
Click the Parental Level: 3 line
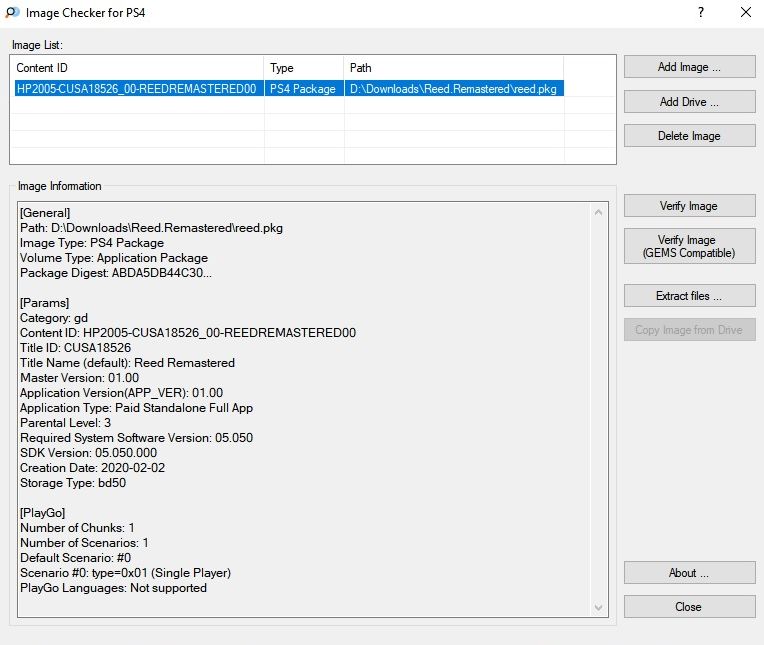(65, 423)
